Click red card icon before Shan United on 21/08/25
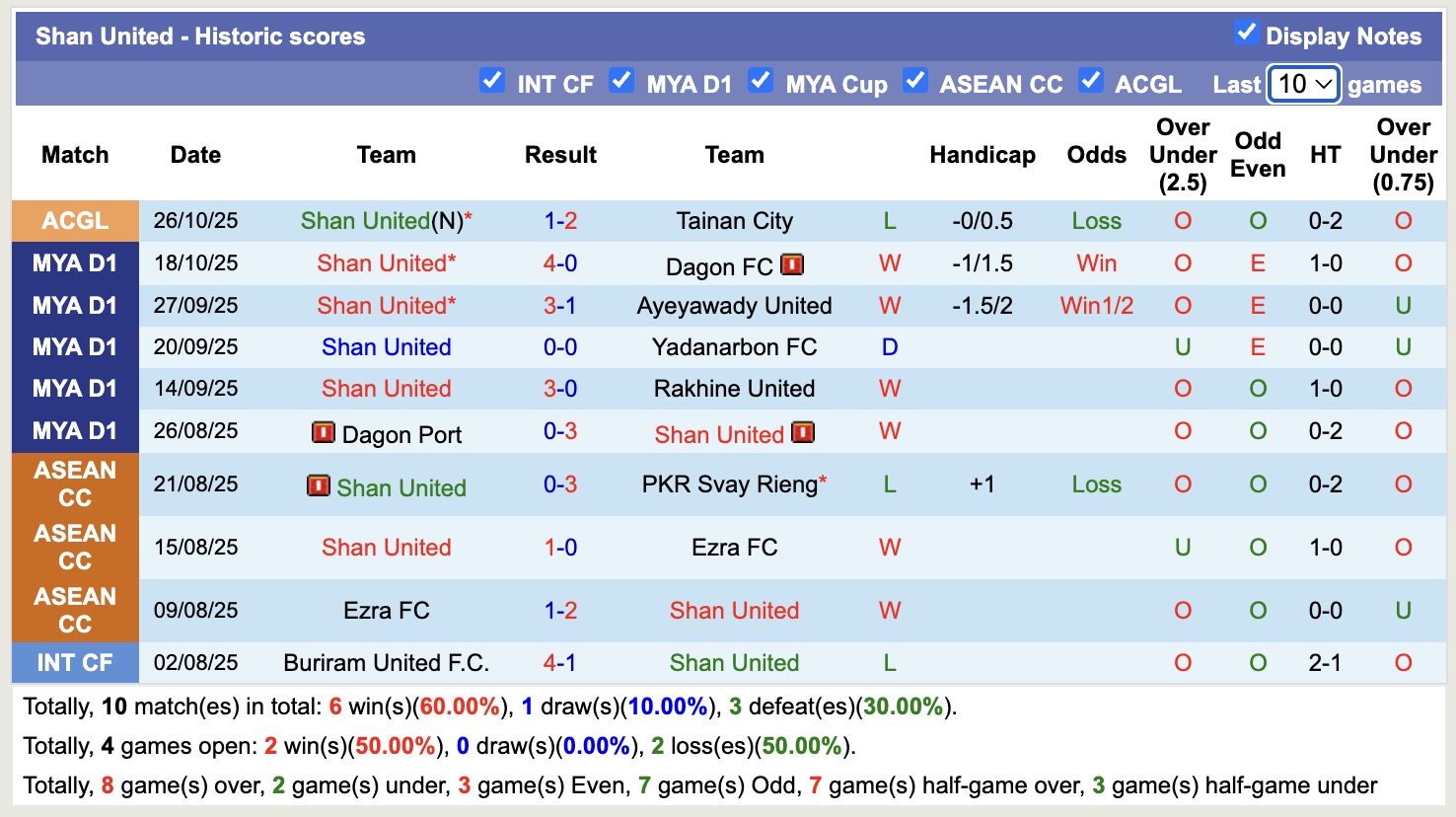 [318, 485]
